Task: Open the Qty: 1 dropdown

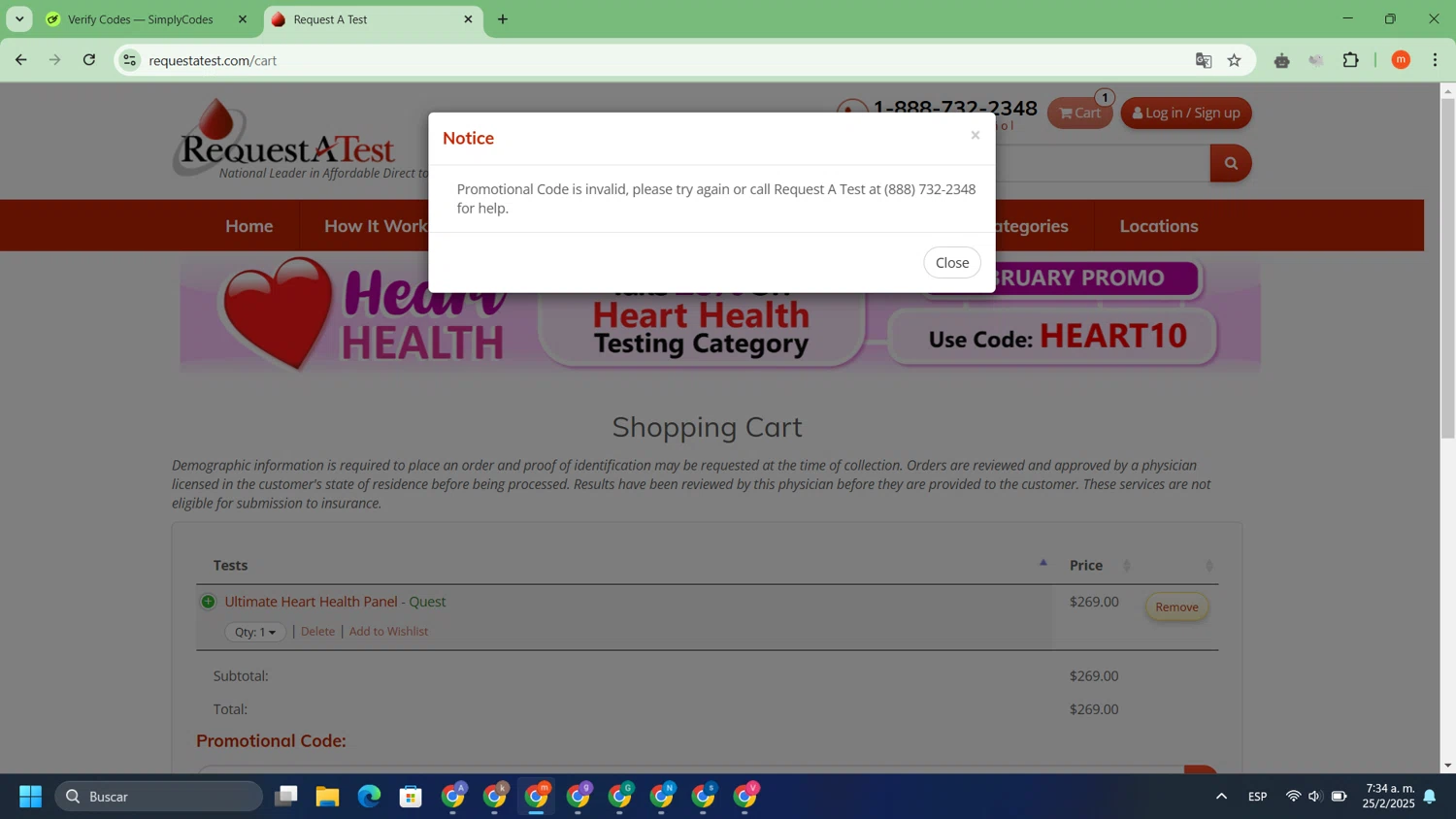Action: pos(255,632)
